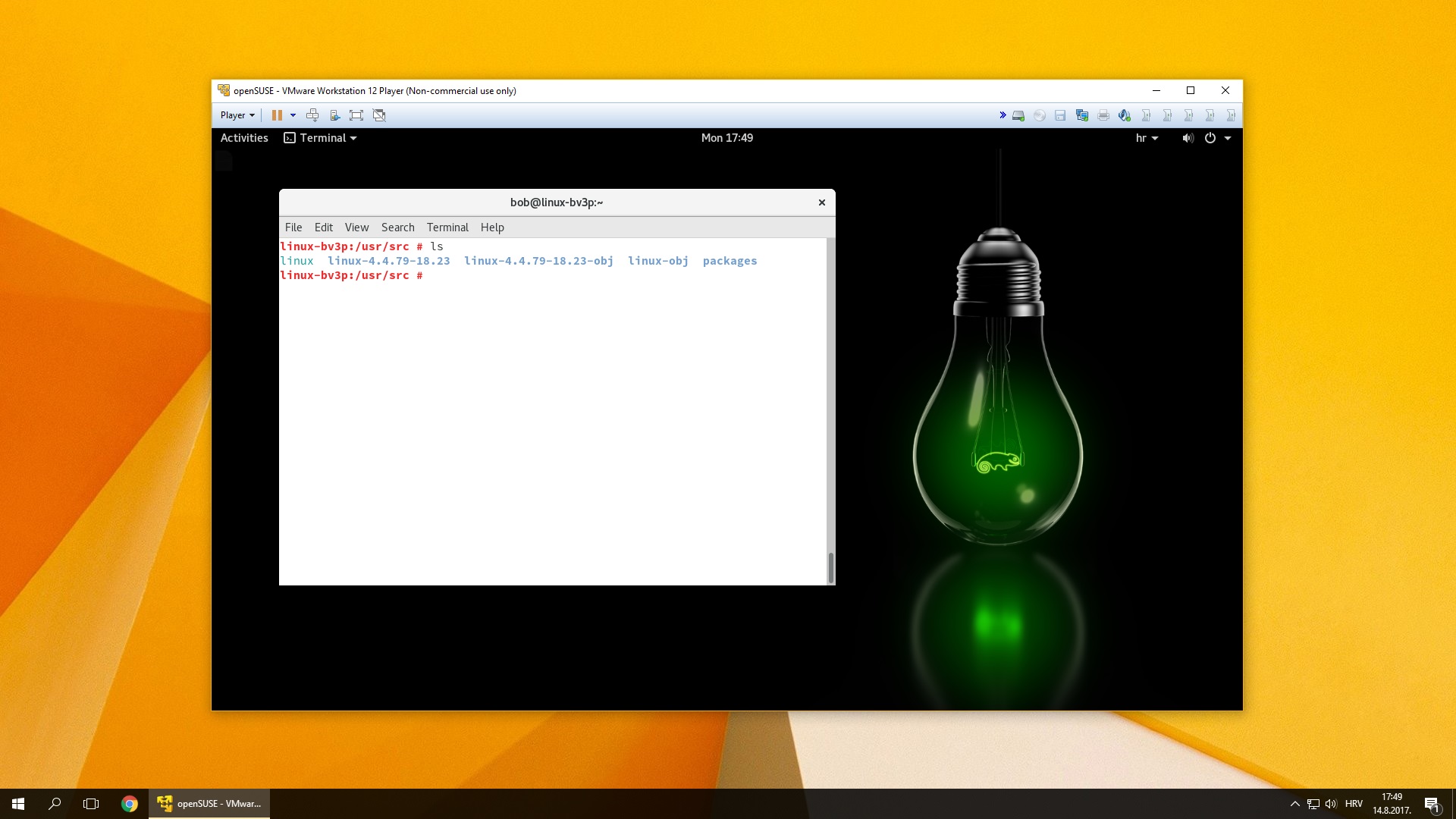Click the sound card device icon
The image size is (1456, 819).
click(x=1125, y=115)
